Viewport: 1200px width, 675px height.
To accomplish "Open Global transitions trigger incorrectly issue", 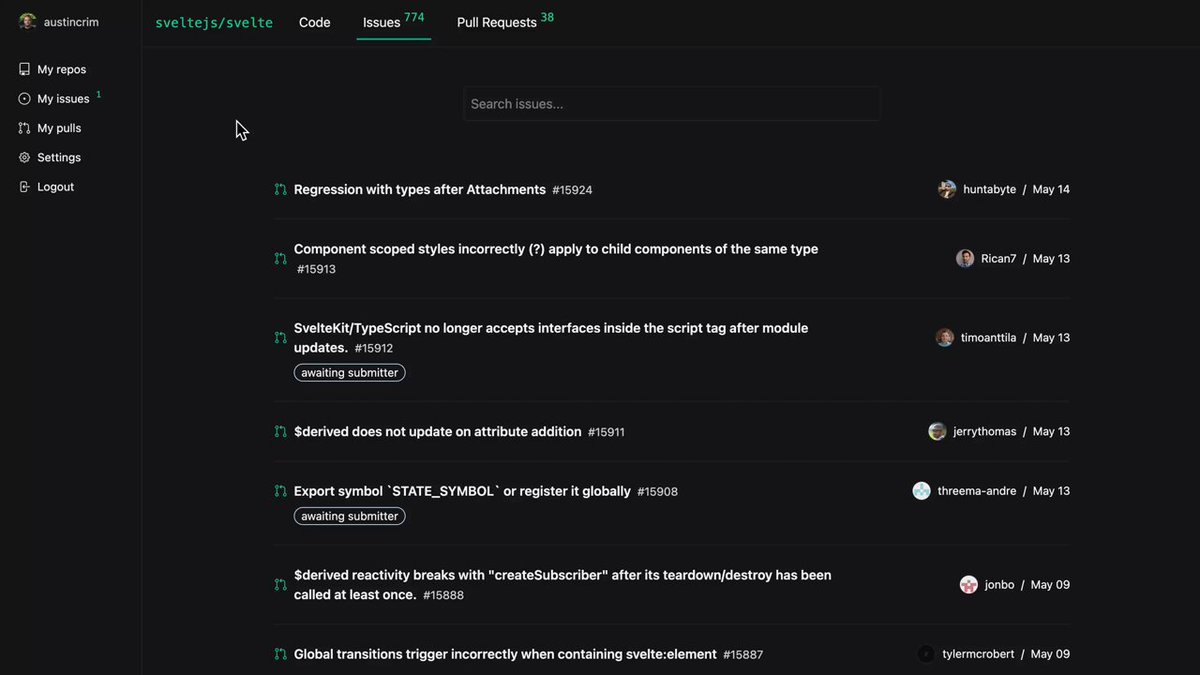I will 505,654.
